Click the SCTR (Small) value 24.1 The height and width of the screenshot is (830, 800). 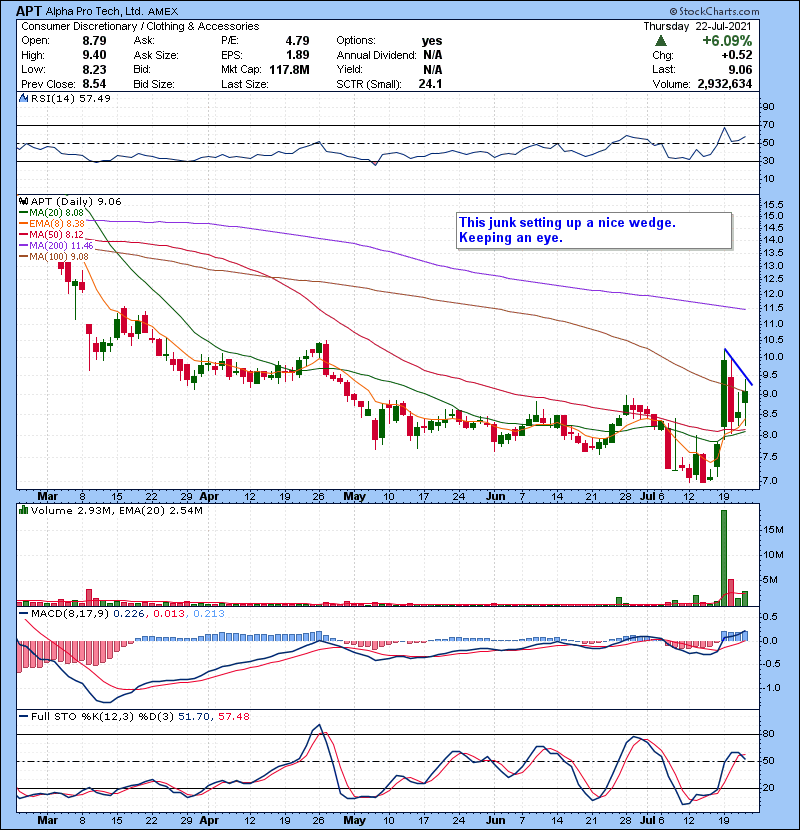[430, 84]
